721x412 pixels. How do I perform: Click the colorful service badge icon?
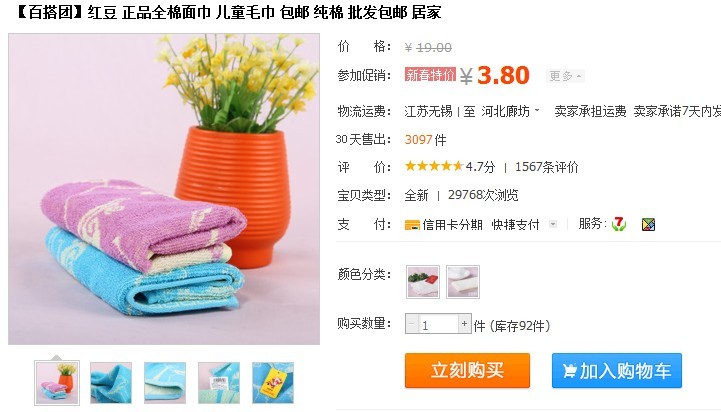click(648, 224)
